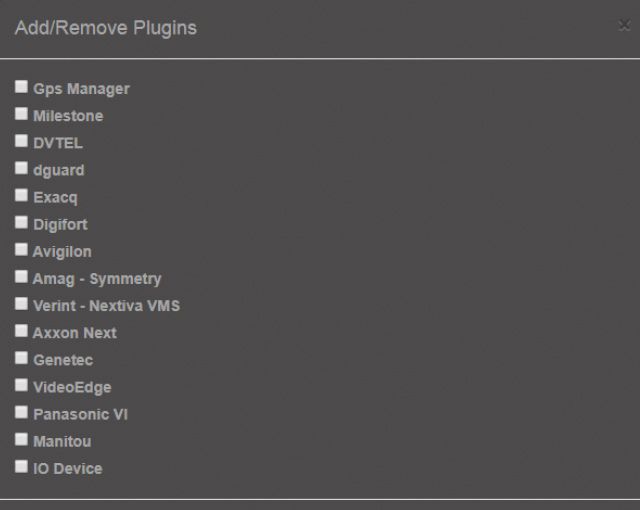Tick the DVTEL checkbox
The width and height of the screenshot is (640, 510).
click(21, 141)
